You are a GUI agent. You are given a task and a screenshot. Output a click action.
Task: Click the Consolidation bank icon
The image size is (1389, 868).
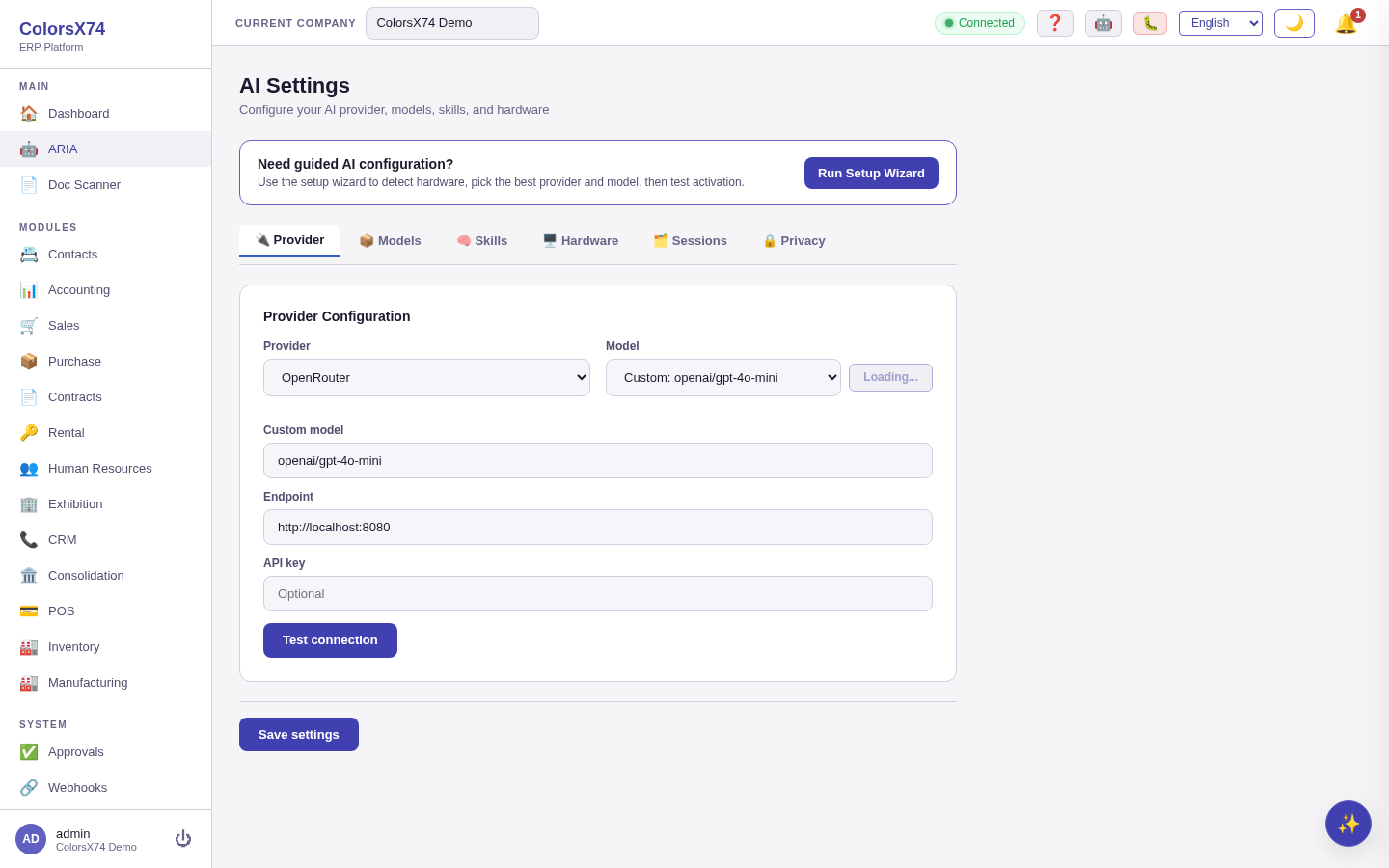(29, 575)
